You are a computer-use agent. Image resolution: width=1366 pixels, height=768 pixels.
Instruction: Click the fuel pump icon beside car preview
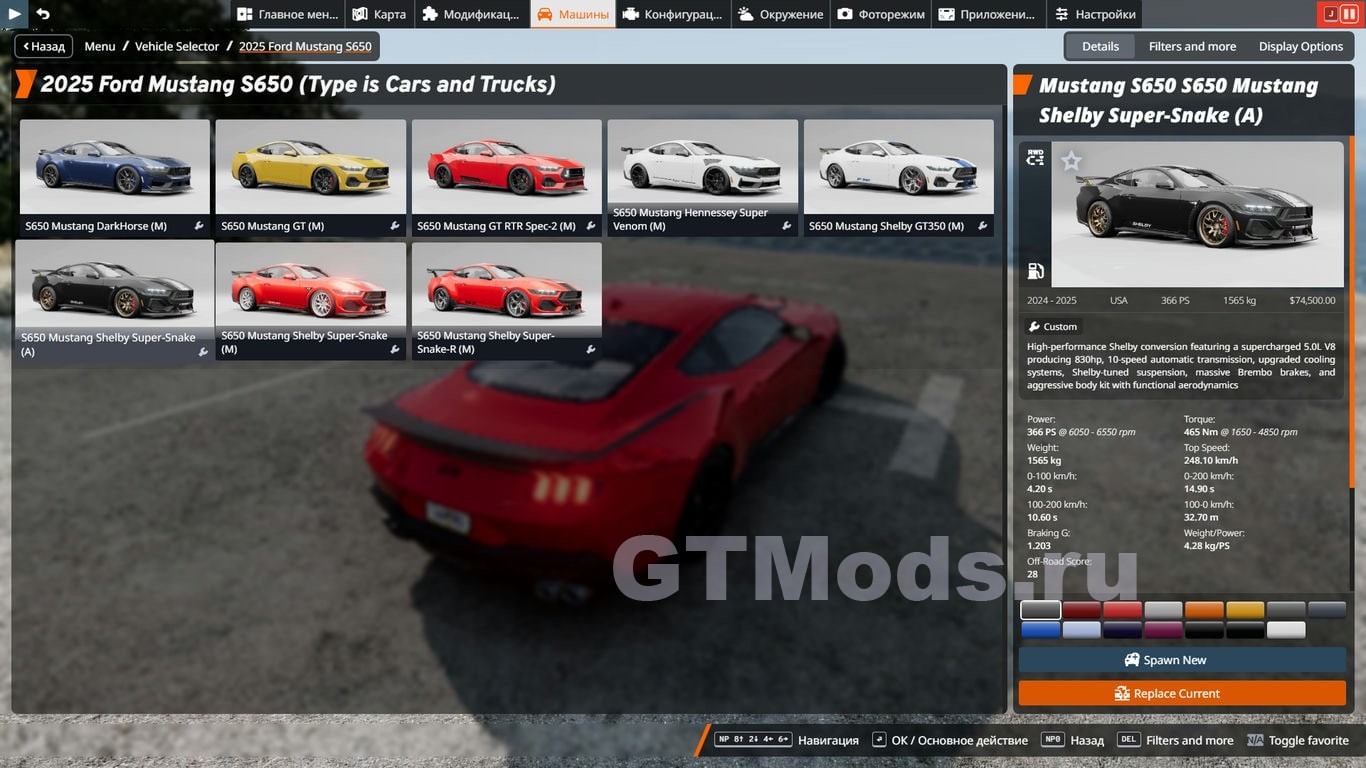coord(1035,271)
